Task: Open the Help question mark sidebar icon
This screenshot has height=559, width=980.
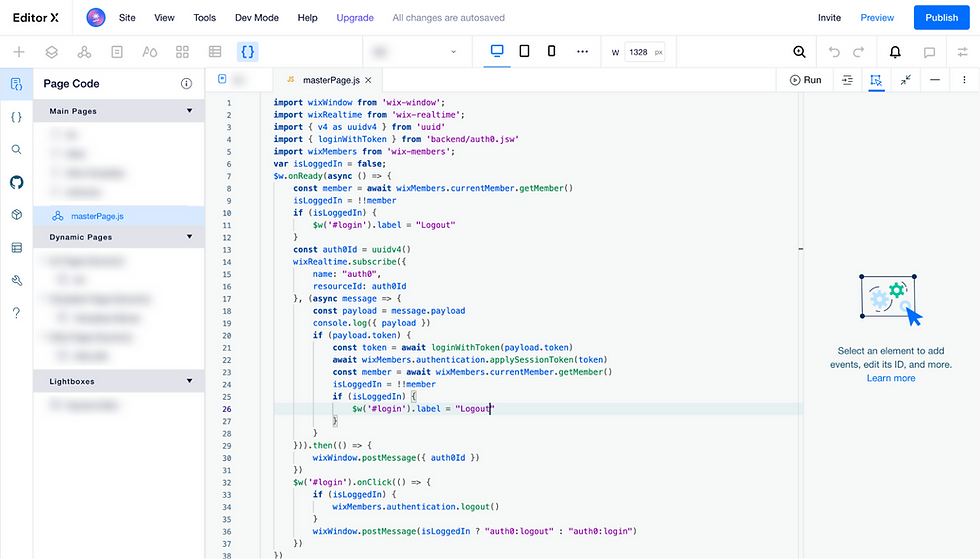Action: [x=17, y=313]
